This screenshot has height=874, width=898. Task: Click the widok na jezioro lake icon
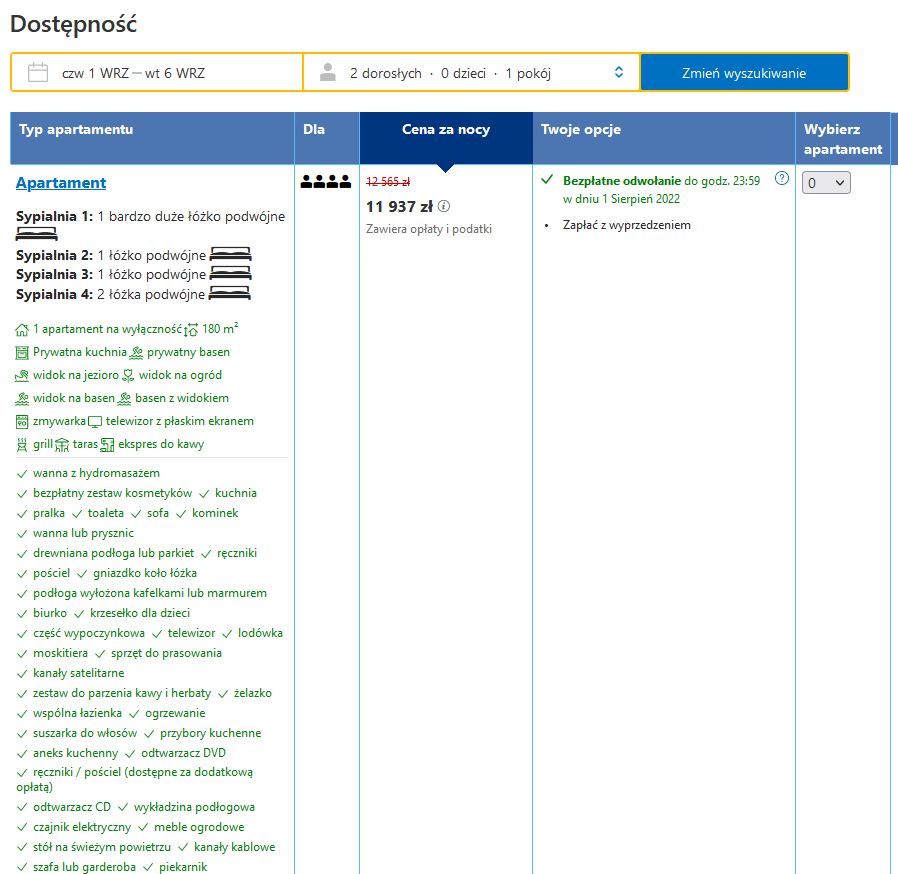(22, 376)
